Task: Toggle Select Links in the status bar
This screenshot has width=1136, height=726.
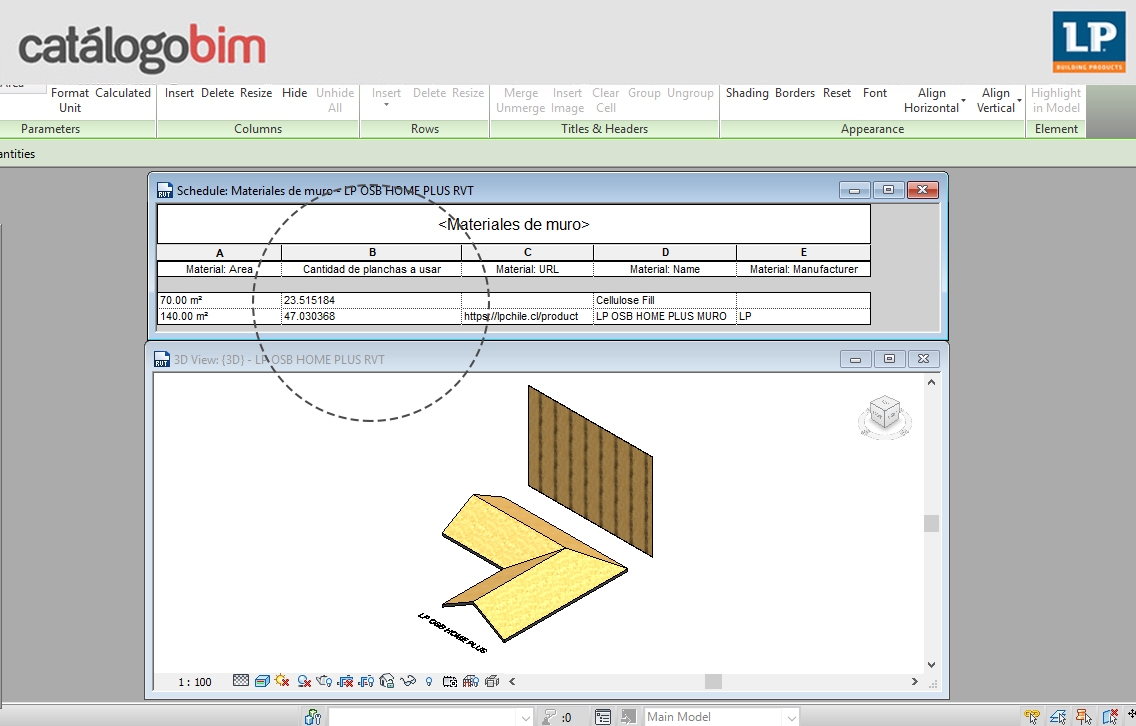Action: (x=1031, y=716)
